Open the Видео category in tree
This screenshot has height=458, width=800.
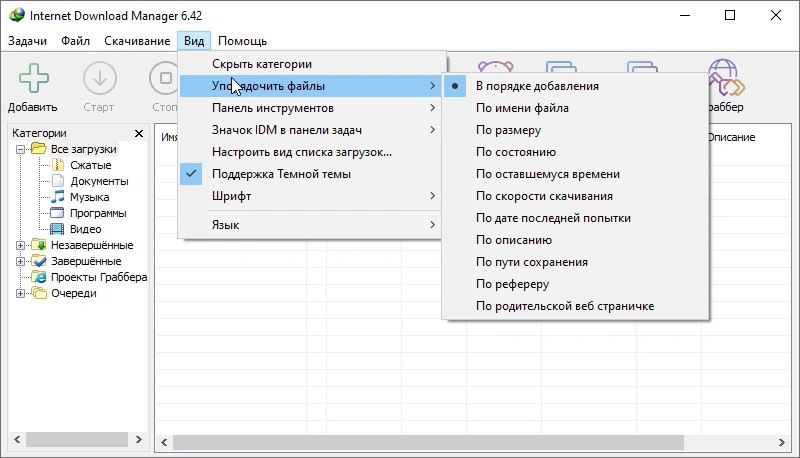[x=85, y=229]
